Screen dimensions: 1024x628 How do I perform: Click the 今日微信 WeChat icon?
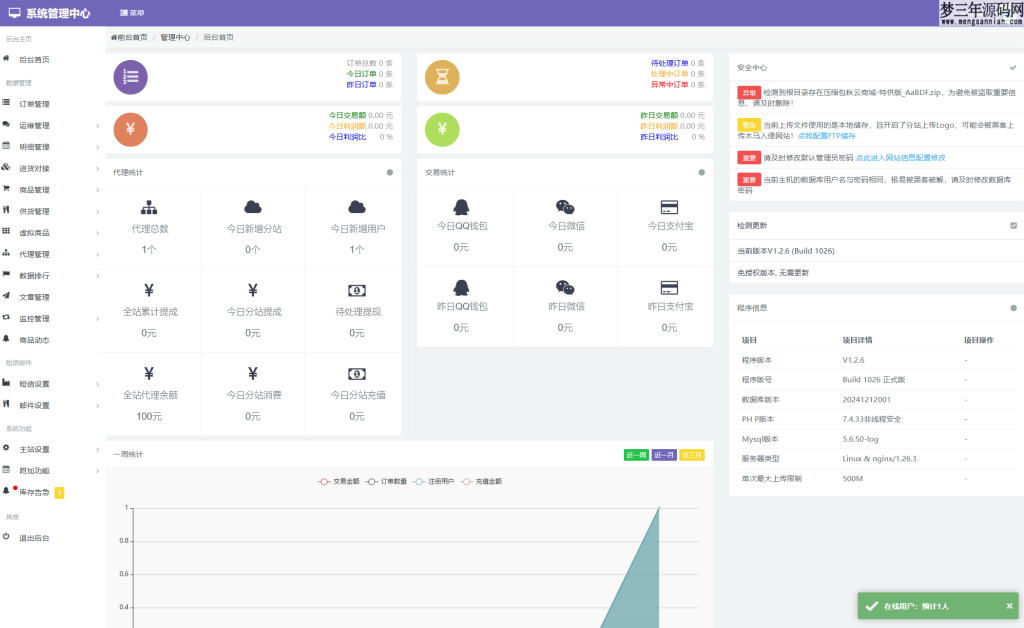(565, 207)
